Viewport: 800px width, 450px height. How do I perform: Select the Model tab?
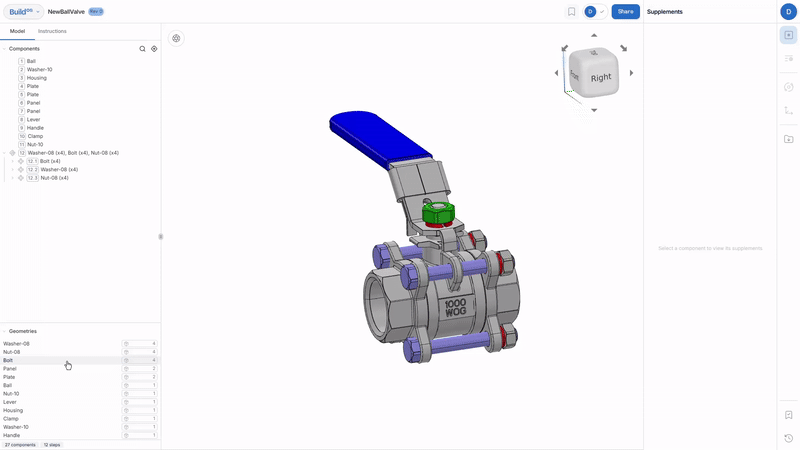17,31
